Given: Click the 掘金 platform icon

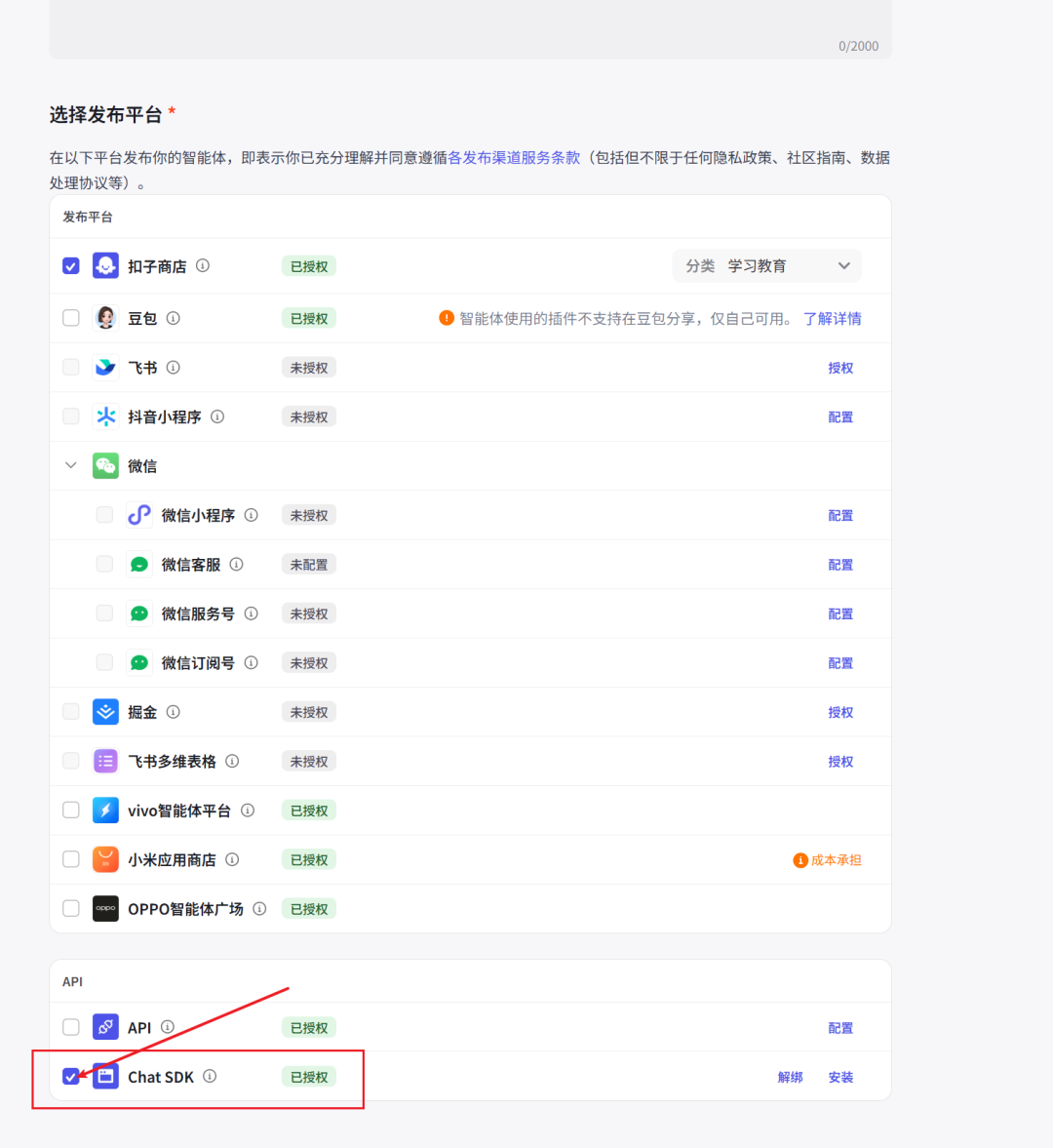Looking at the screenshot, I should [104, 711].
